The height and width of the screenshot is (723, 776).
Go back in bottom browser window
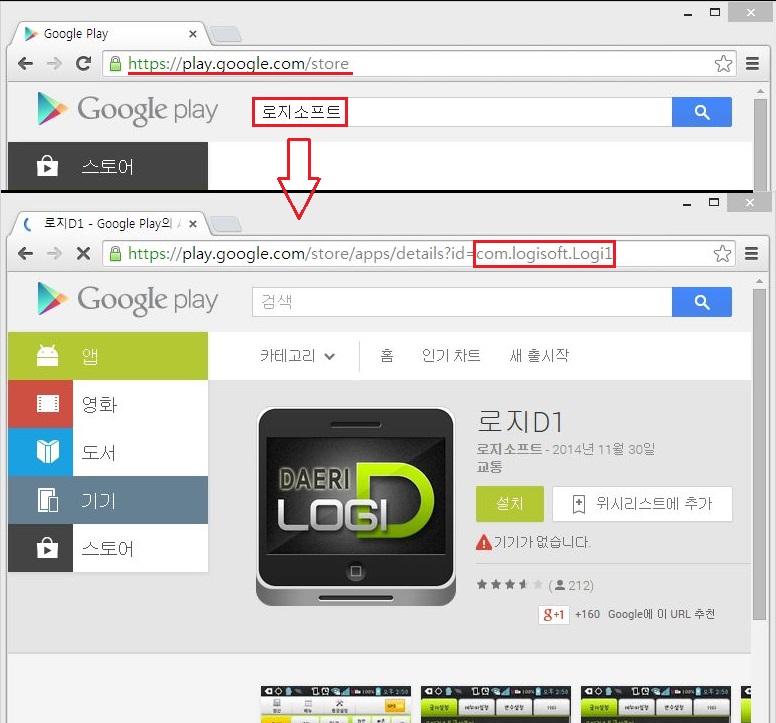point(25,253)
